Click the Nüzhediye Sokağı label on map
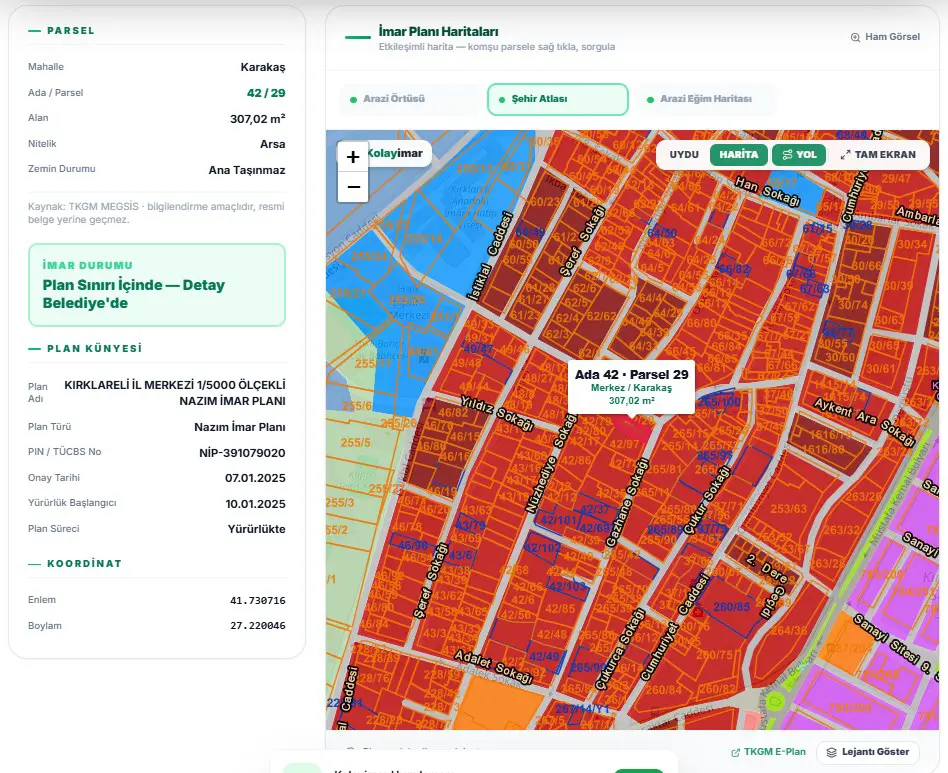948x773 pixels. 551,464
